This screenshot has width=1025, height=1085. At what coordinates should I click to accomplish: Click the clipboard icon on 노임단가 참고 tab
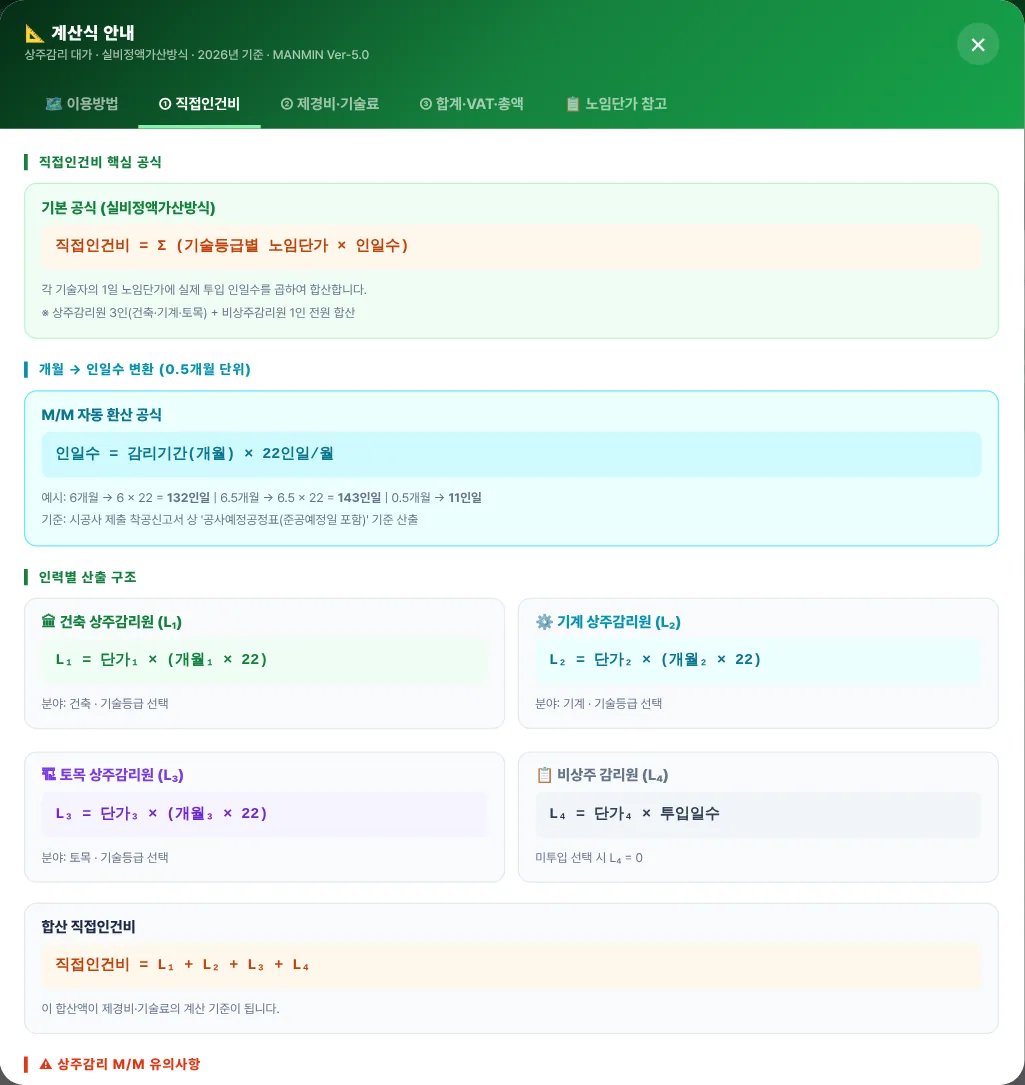pos(572,104)
